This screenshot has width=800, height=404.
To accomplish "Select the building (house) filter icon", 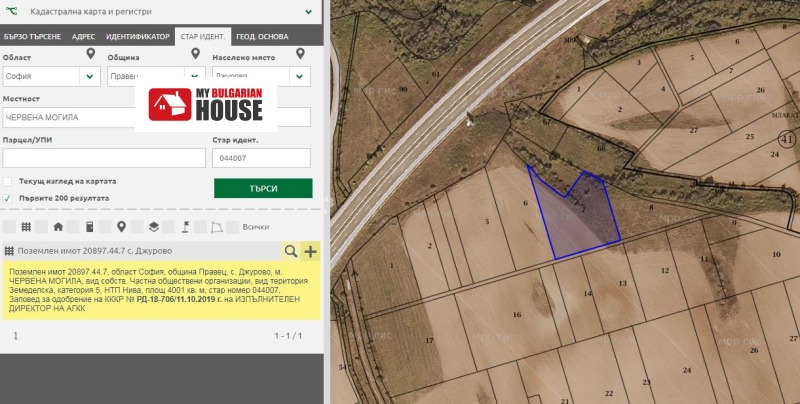I will click(58, 226).
